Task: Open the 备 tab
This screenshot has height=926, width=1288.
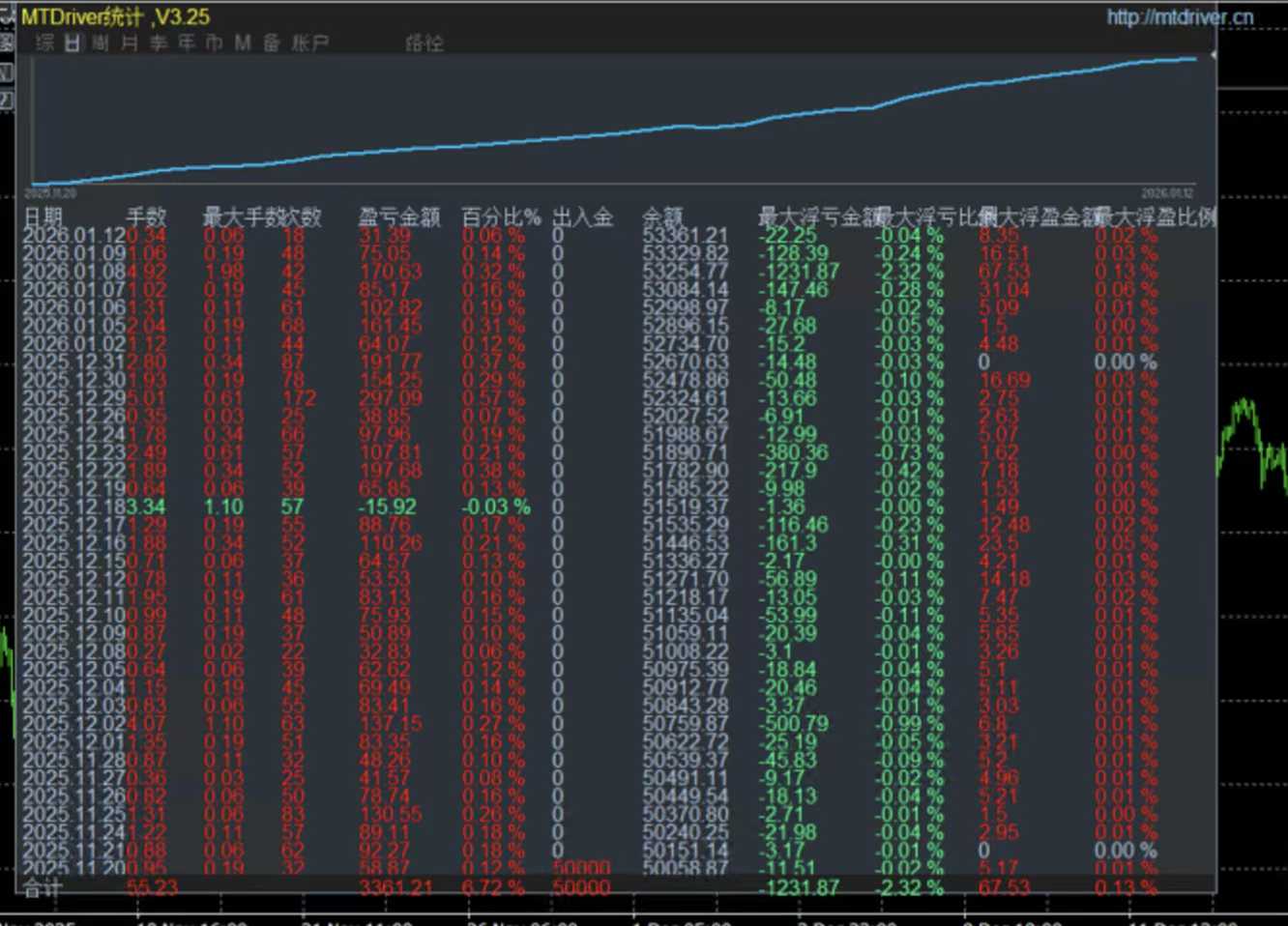Action: coord(272,43)
